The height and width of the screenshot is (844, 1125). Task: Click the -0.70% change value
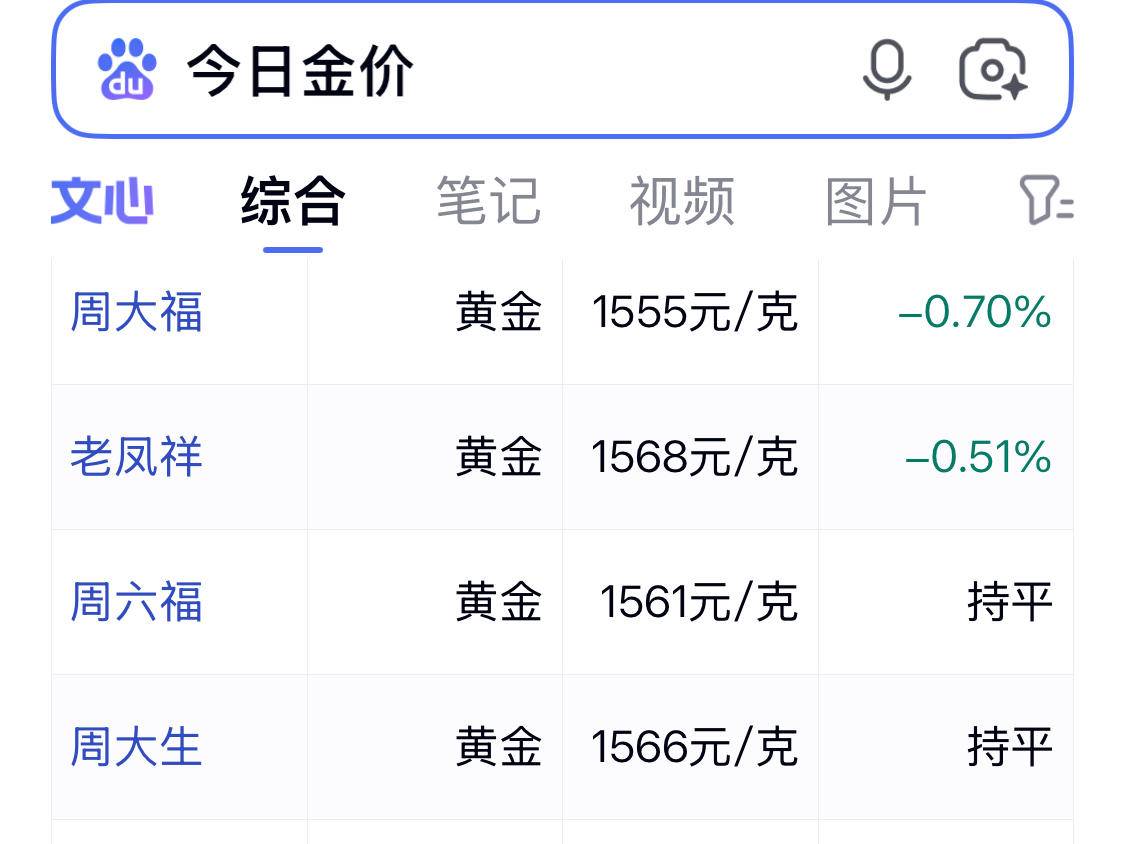click(x=975, y=312)
